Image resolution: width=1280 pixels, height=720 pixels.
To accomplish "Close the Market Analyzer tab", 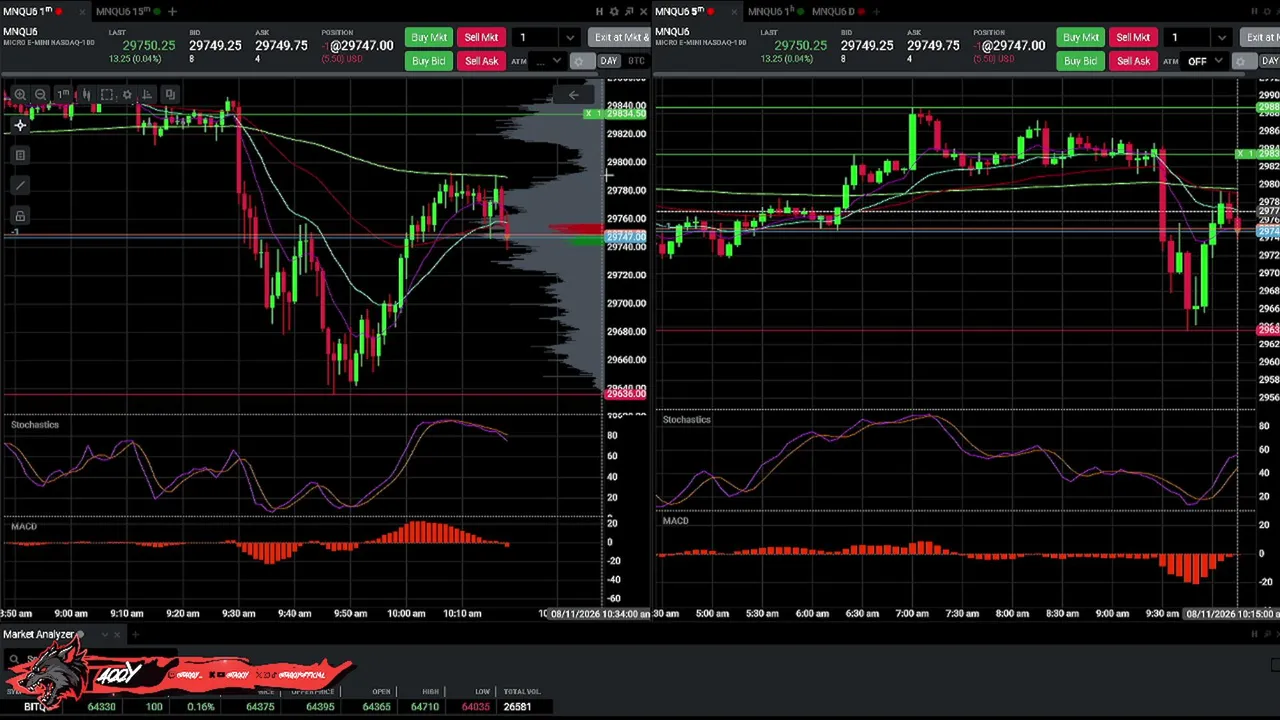I will tap(117, 635).
